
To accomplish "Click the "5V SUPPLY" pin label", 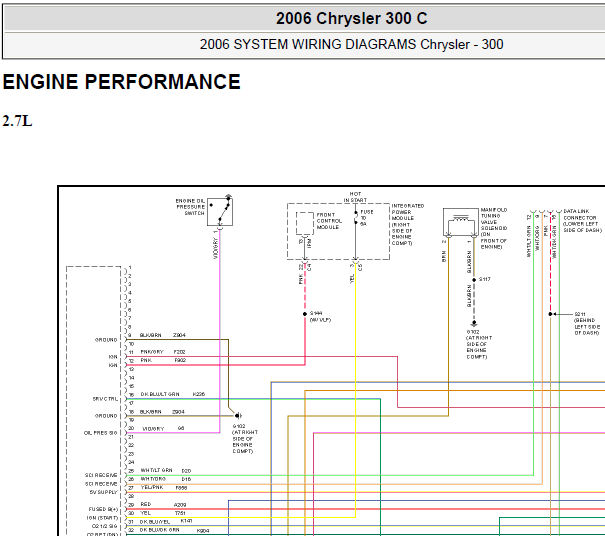I will (103, 492).
